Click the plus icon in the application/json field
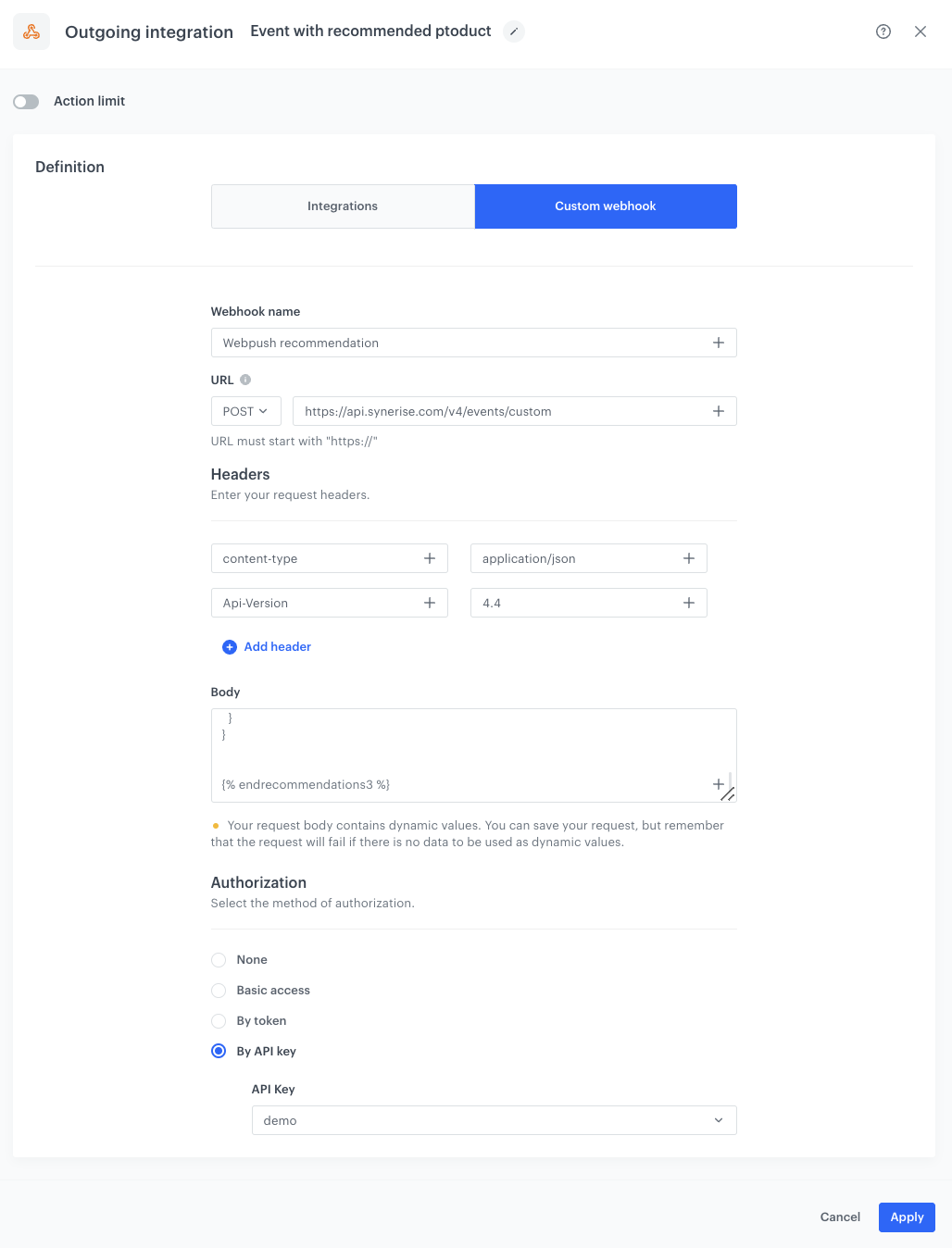This screenshot has width=952, height=1248. point(689,558)
